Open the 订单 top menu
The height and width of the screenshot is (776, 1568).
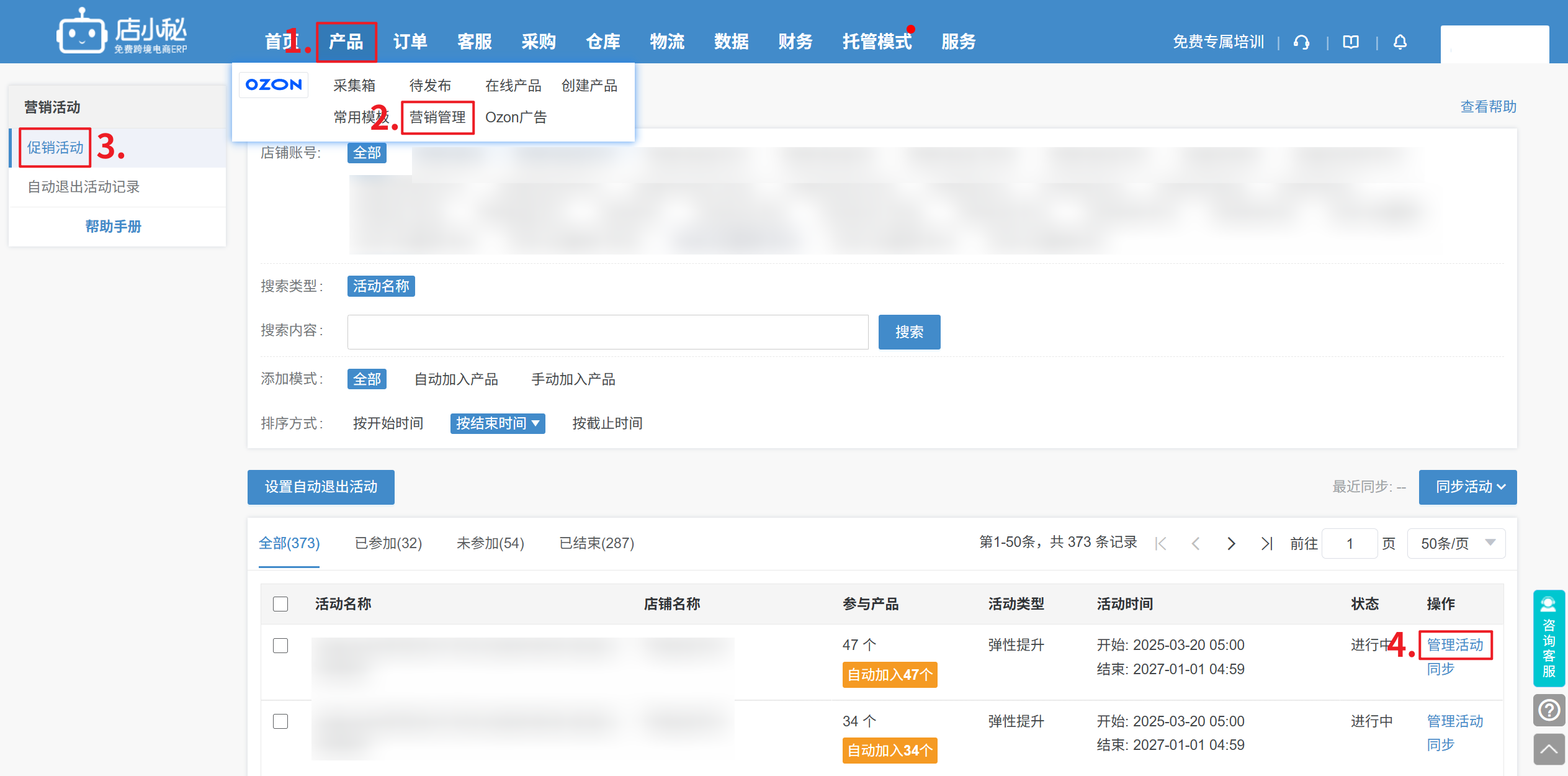410,42
